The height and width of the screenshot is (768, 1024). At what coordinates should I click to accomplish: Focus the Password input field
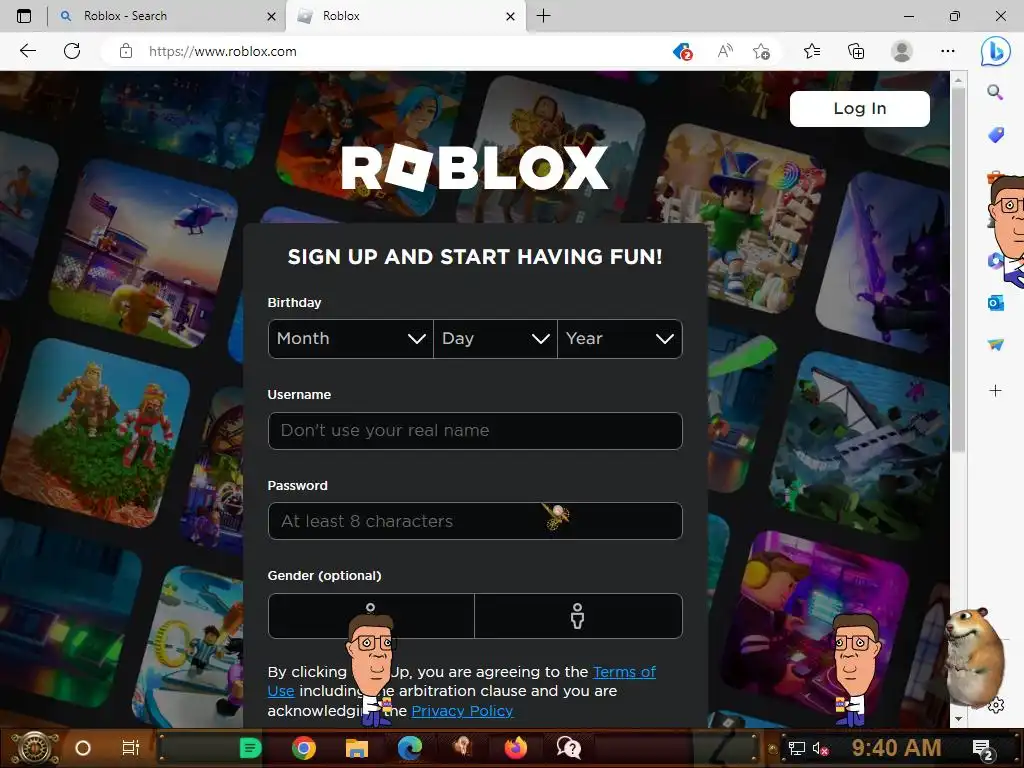(475, 521)
